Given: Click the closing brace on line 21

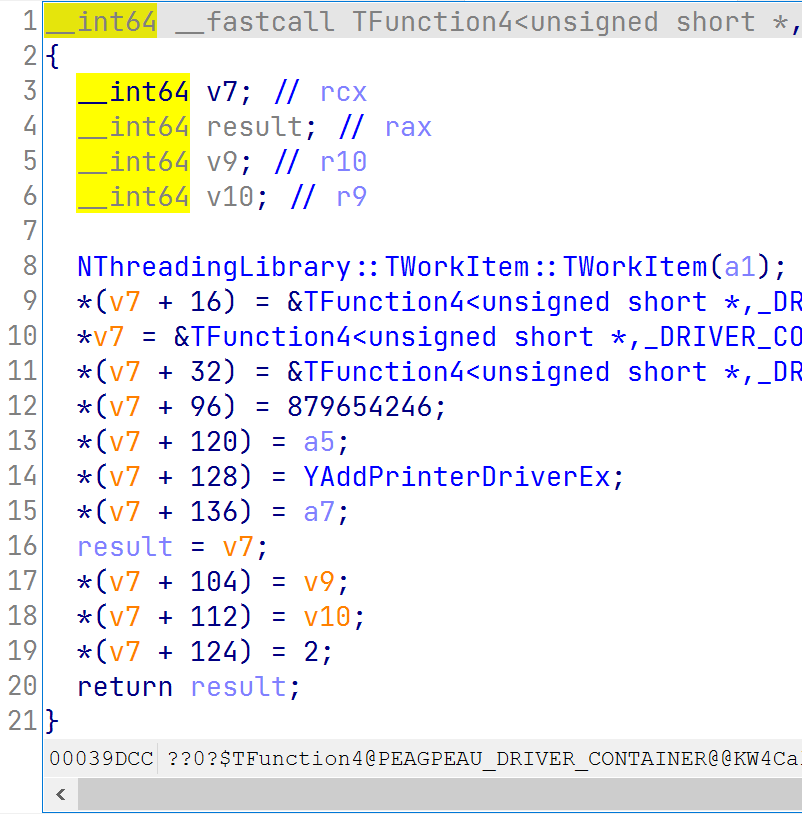Looking at the screenshot, I should (52, 722).
